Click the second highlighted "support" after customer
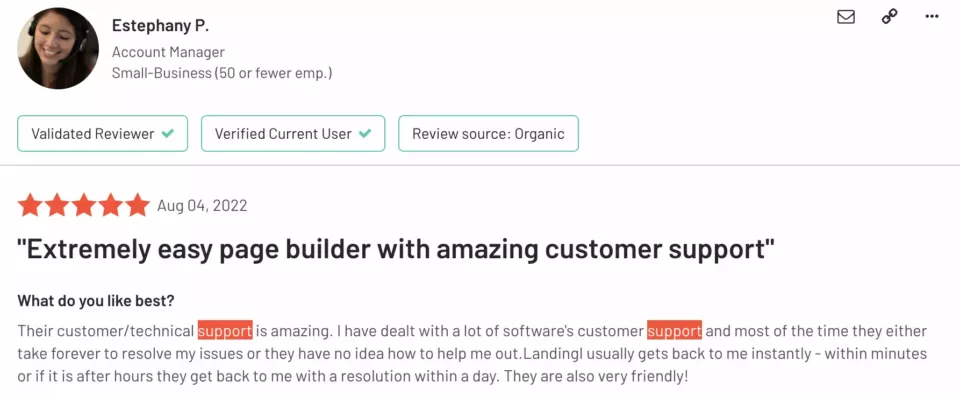Image resolution: width=960 pixels, height=396 pixels. 674,331
